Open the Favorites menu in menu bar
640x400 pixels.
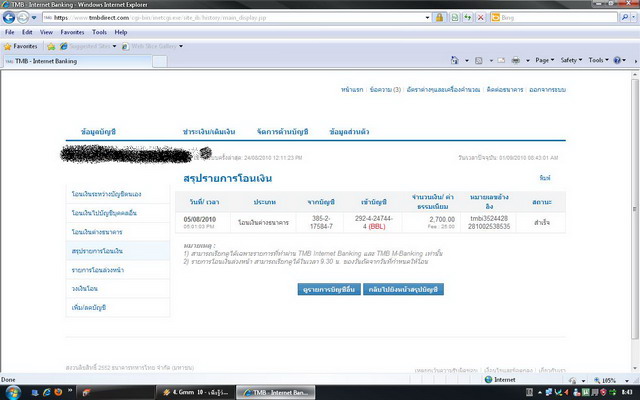point(72,32)
